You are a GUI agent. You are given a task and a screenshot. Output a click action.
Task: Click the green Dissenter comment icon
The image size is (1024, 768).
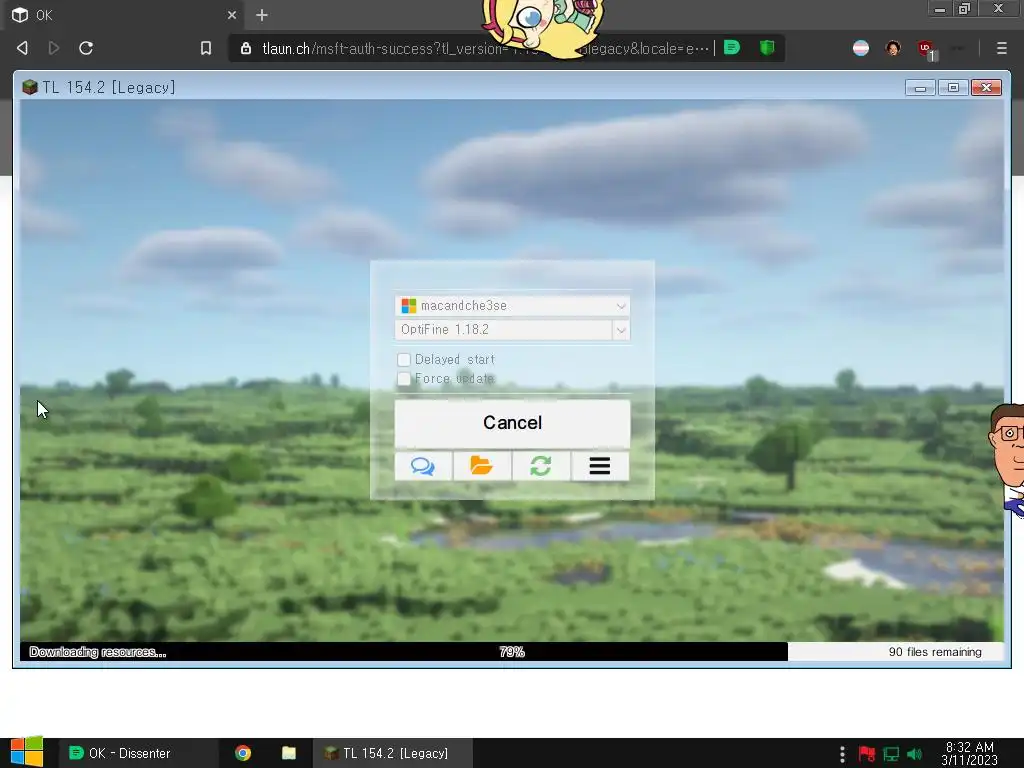pyautogui.click(x=732, y=48)
